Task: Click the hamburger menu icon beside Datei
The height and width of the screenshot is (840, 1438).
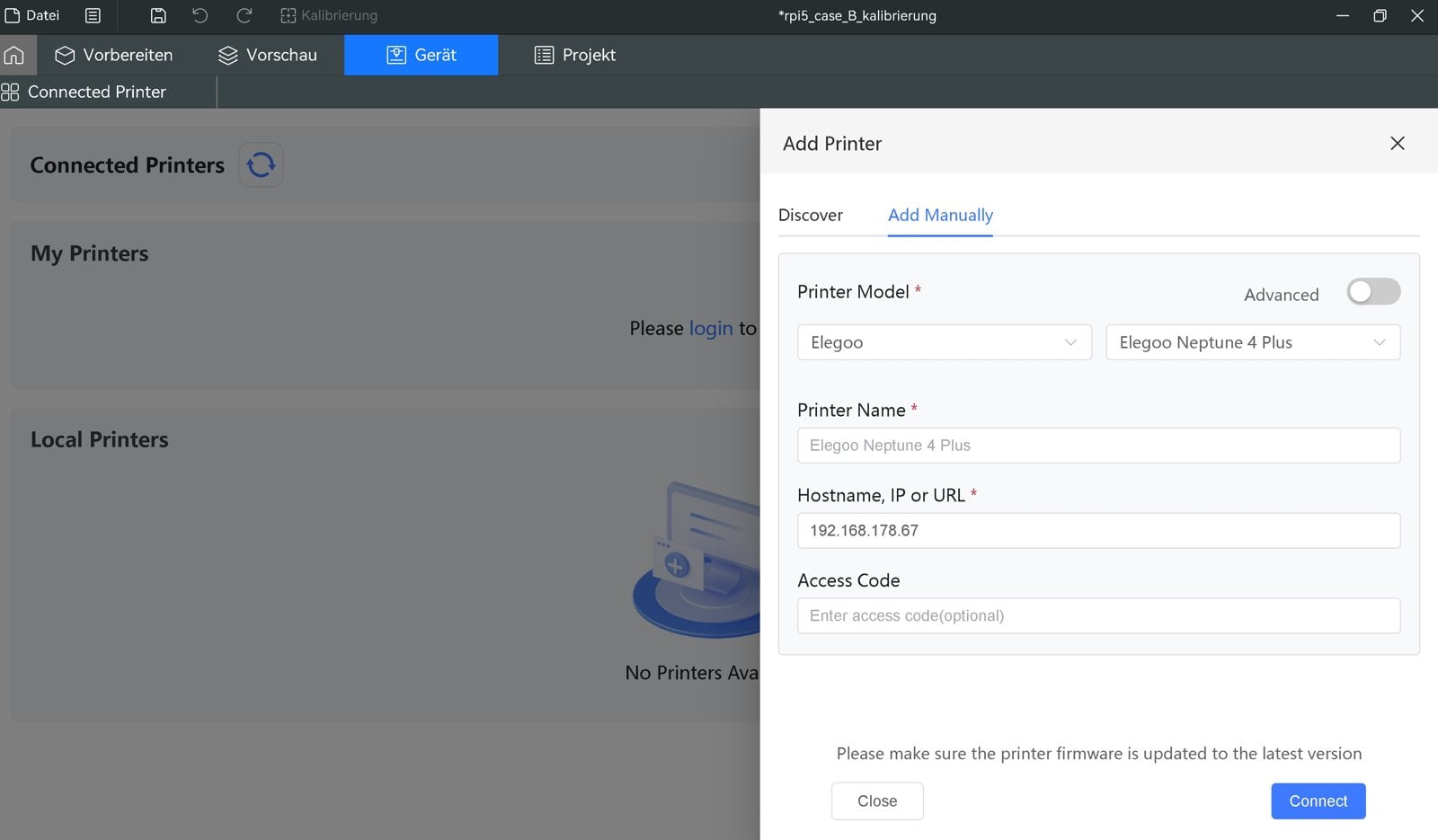Action: coord(93,15)
